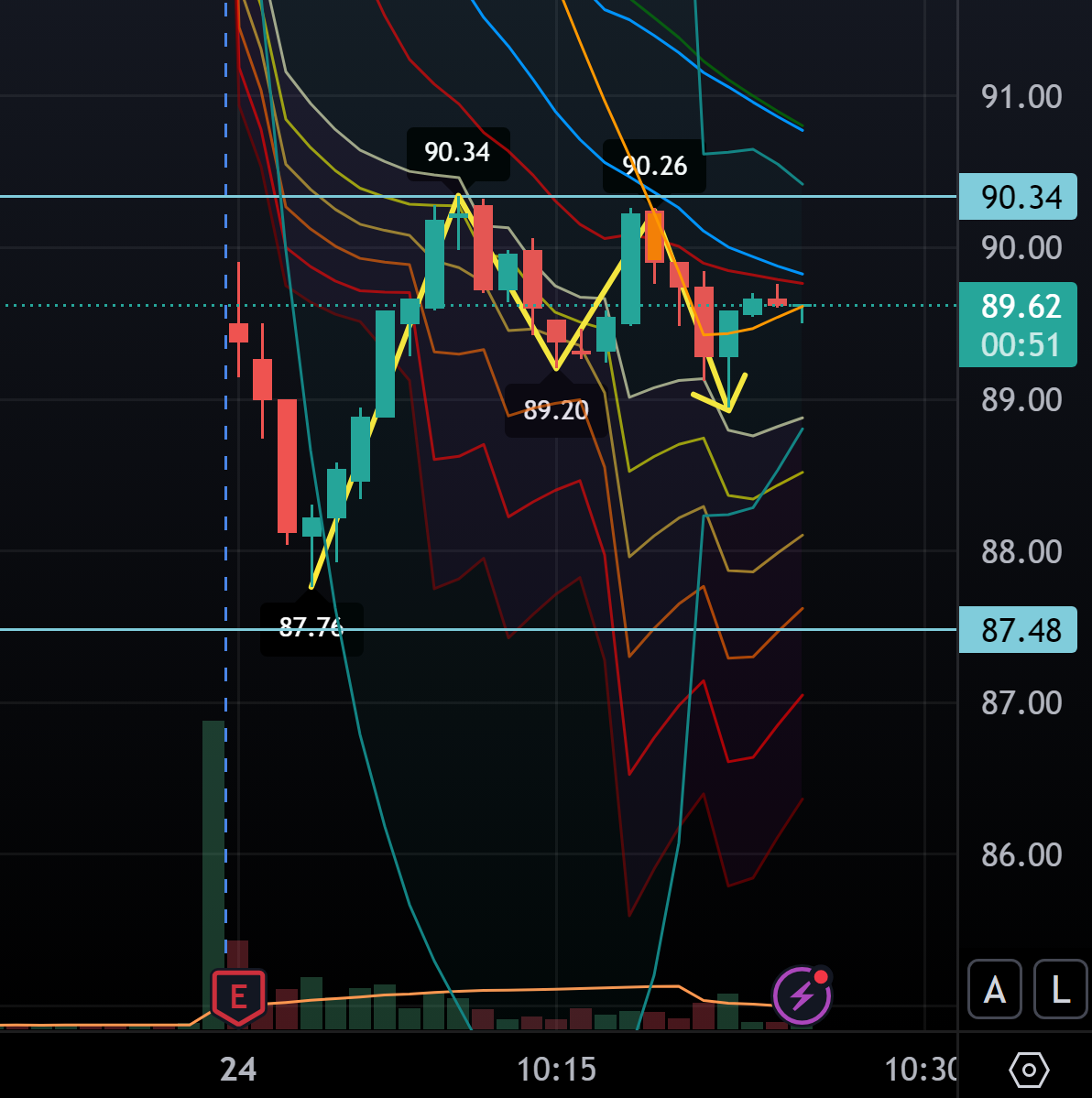Click the 87.00 price scale label
Image resolution: width=1092 pixels, height=1098 pixels.
[1021, 703]
